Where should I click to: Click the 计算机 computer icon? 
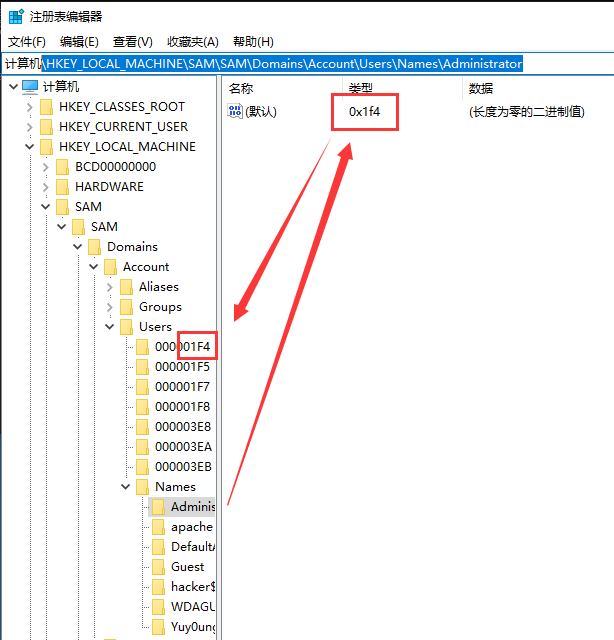pos(30,87)
